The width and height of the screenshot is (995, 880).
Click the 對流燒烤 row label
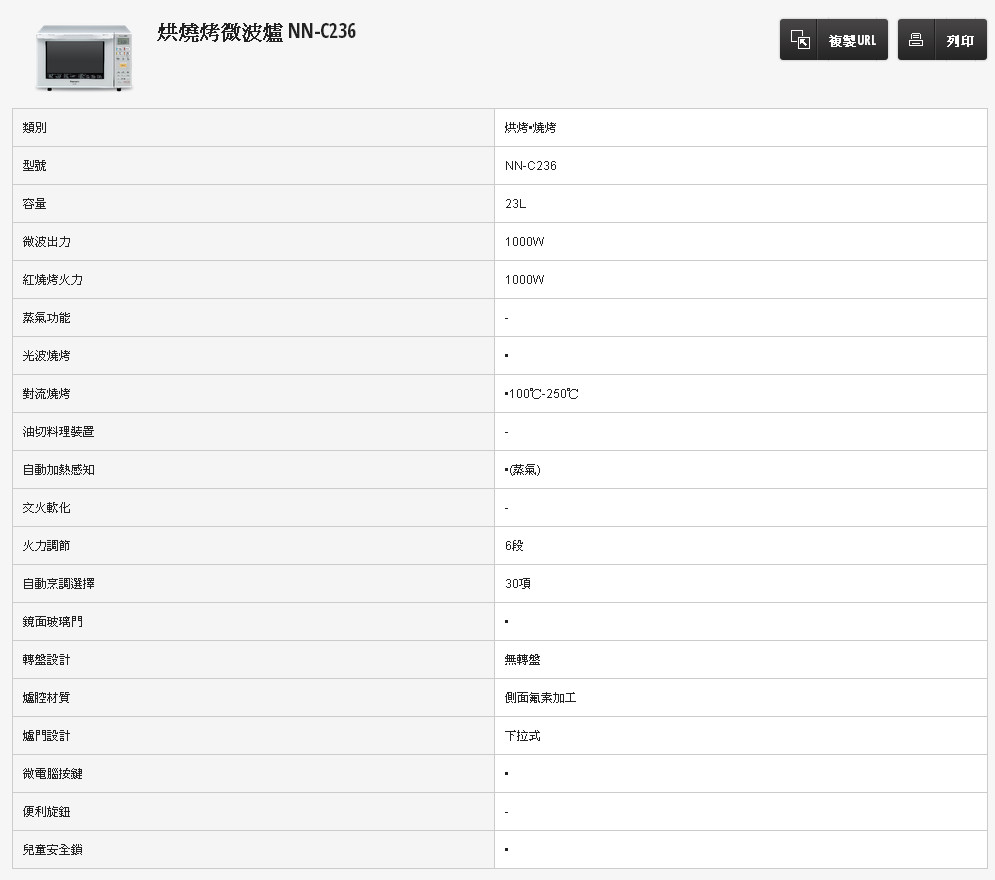[46, 394]
